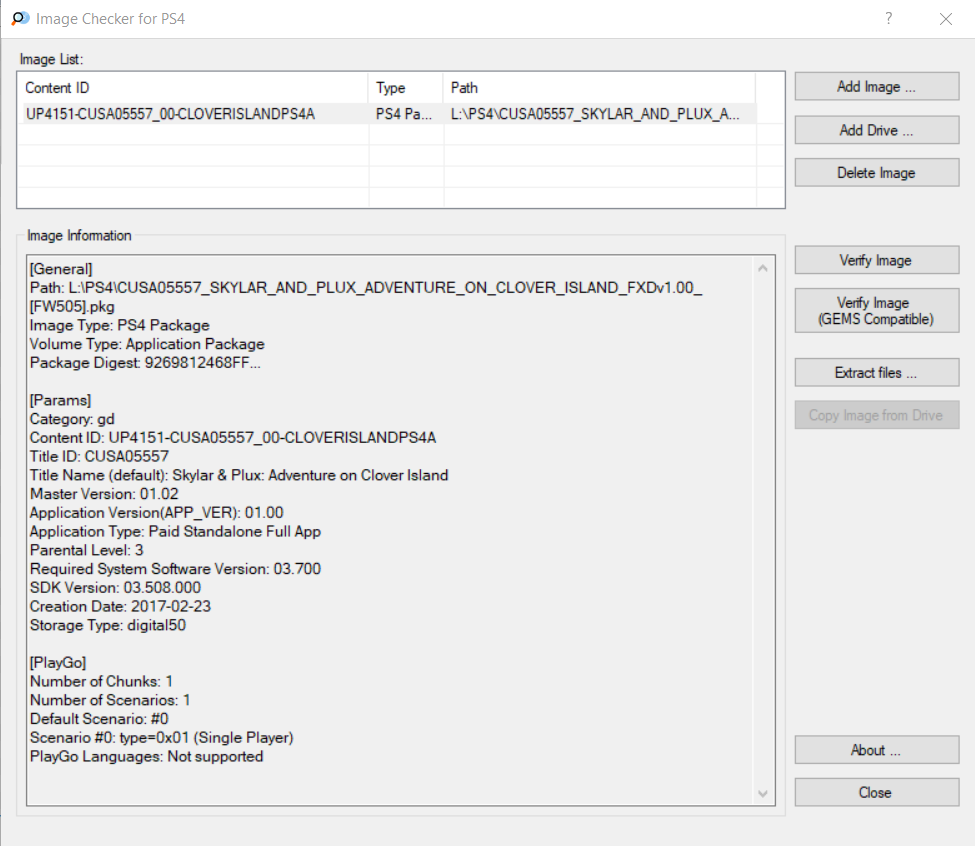Click the 'Number of Scenarios: 1' line

click(x=110, y=700)
